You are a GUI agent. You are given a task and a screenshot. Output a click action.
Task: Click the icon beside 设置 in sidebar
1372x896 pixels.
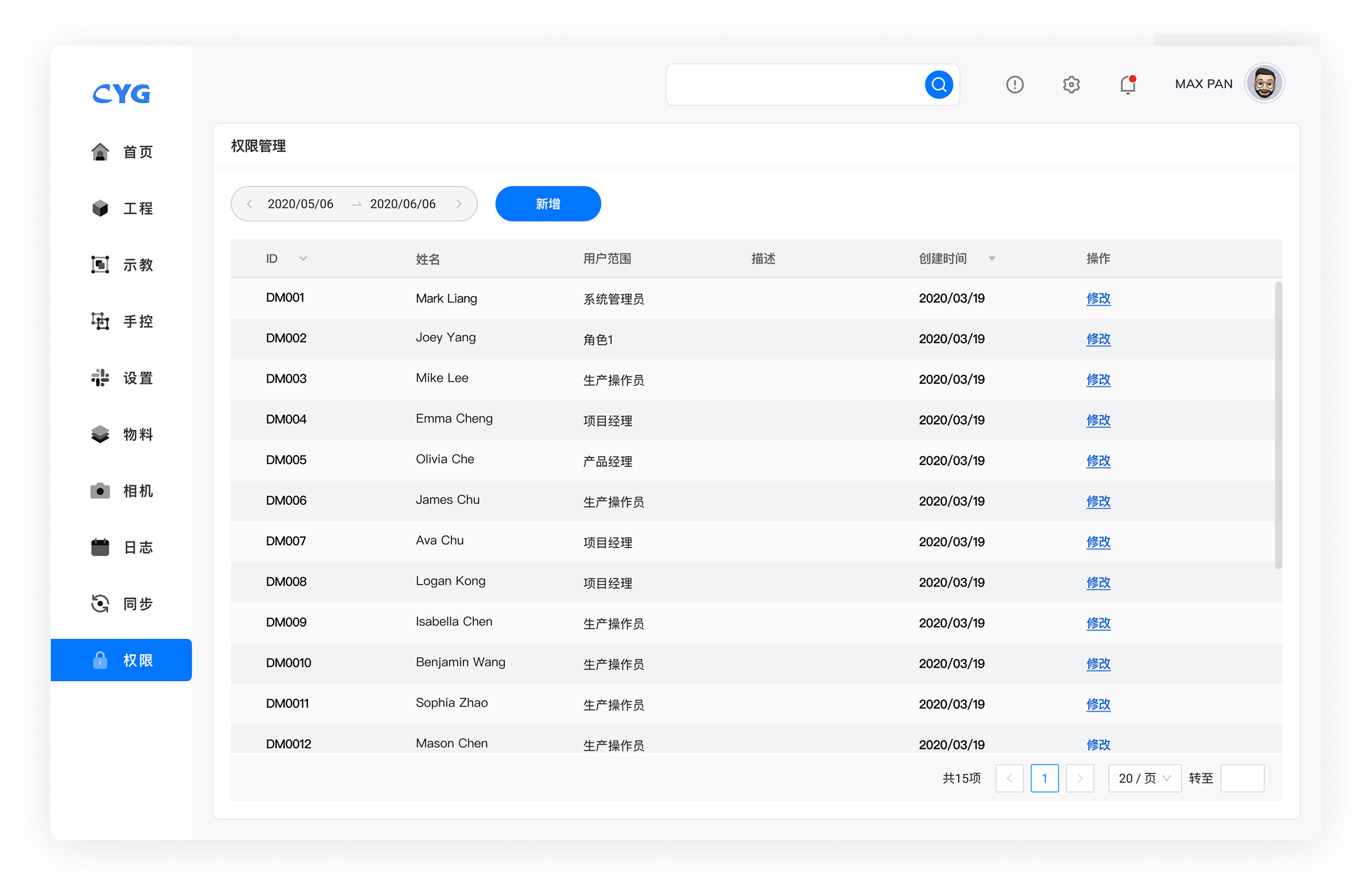[x=100, y=377]
